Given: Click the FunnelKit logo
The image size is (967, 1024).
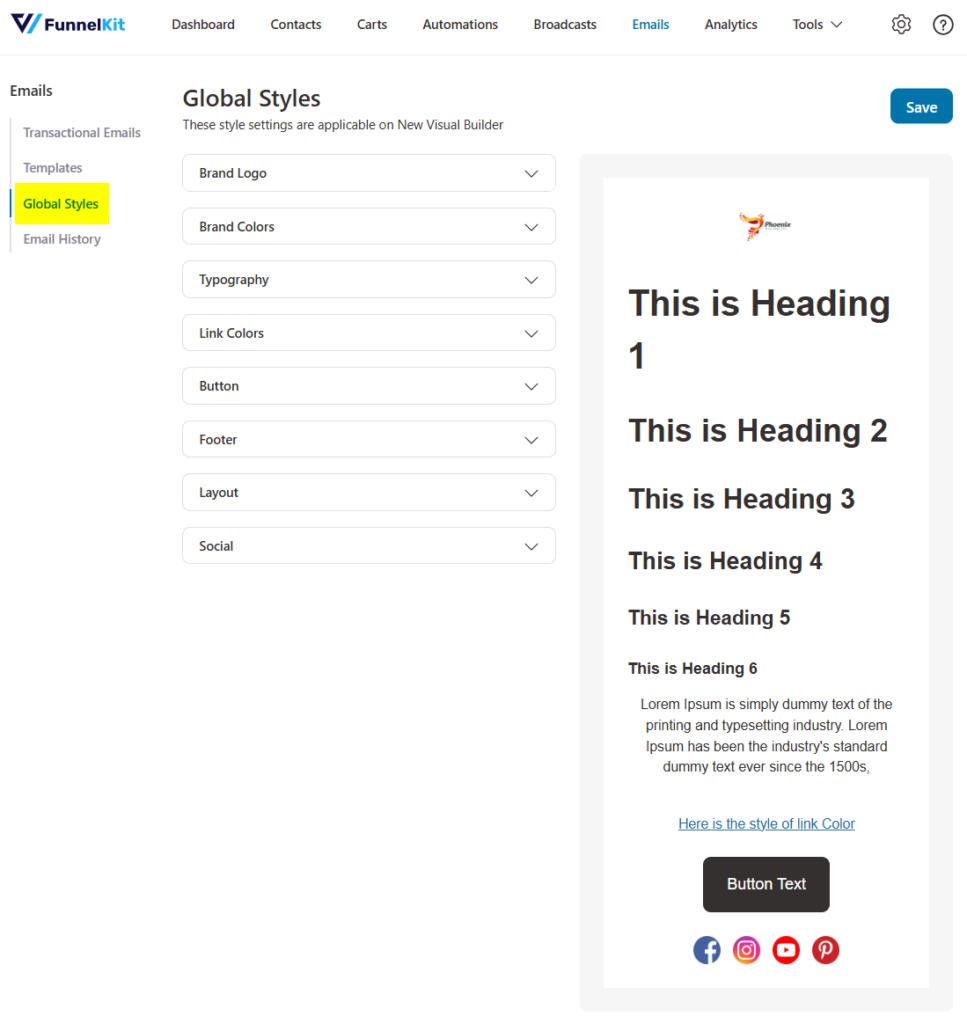Looking at the screenshot, I should pyautogui.click(x=68, y=24).
